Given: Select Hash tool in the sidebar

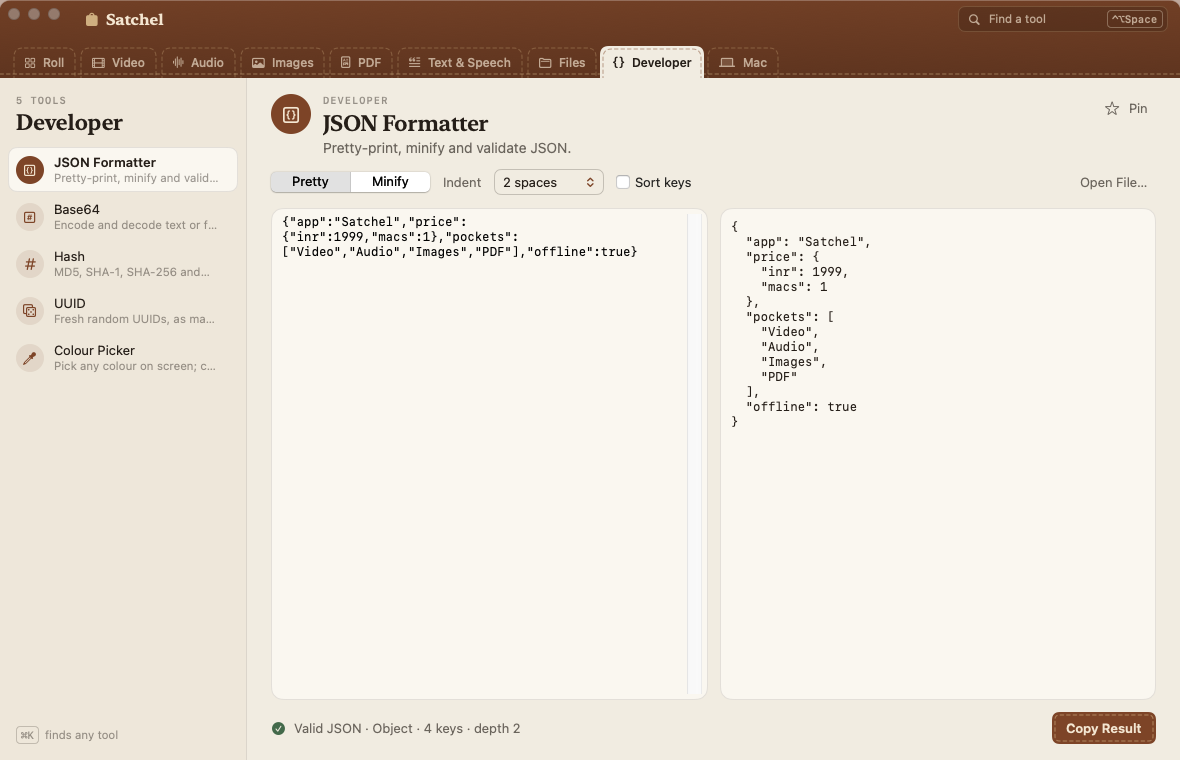Looking at the screenshot, I should 123,264.
